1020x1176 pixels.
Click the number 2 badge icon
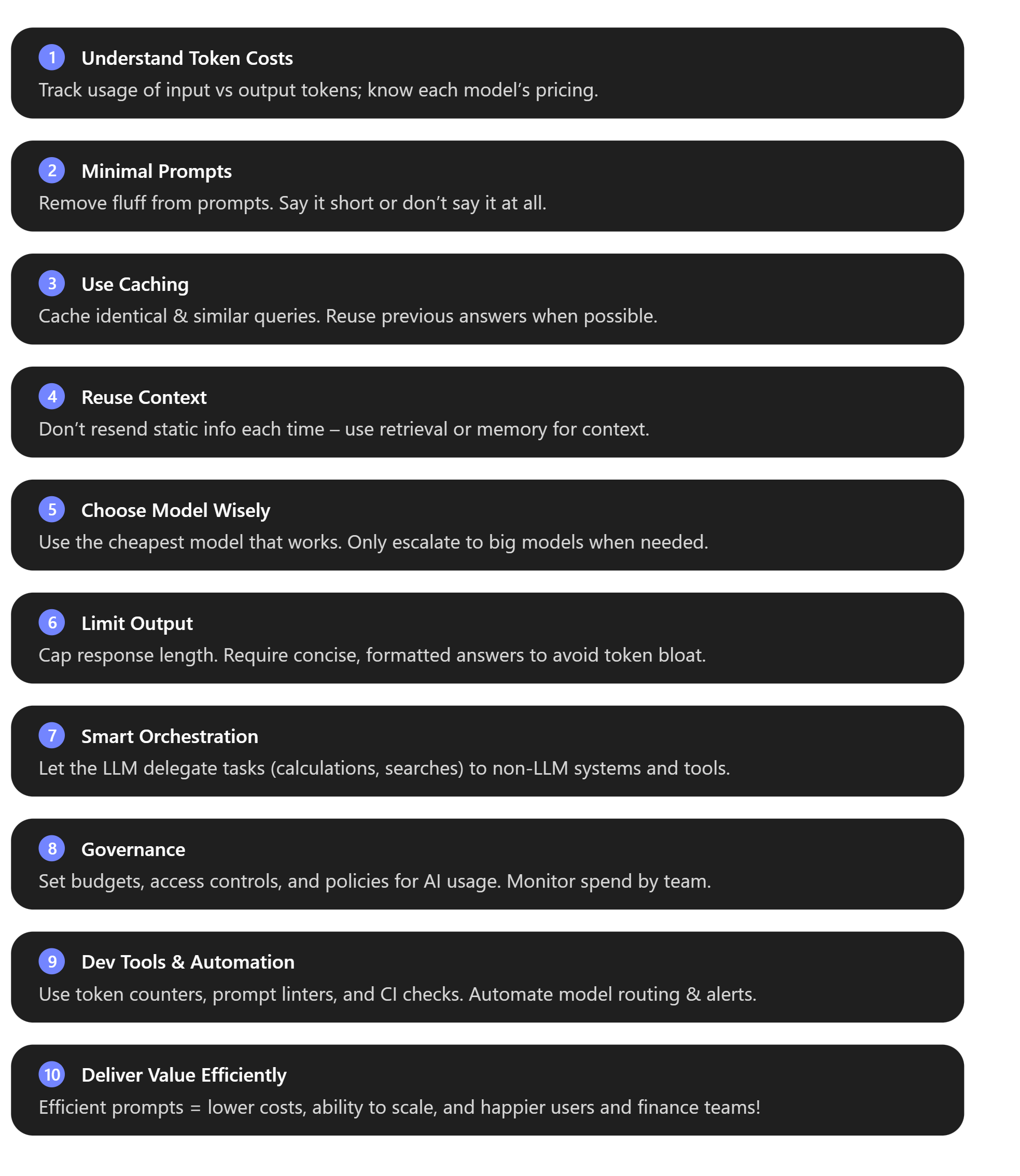(52, 171)
